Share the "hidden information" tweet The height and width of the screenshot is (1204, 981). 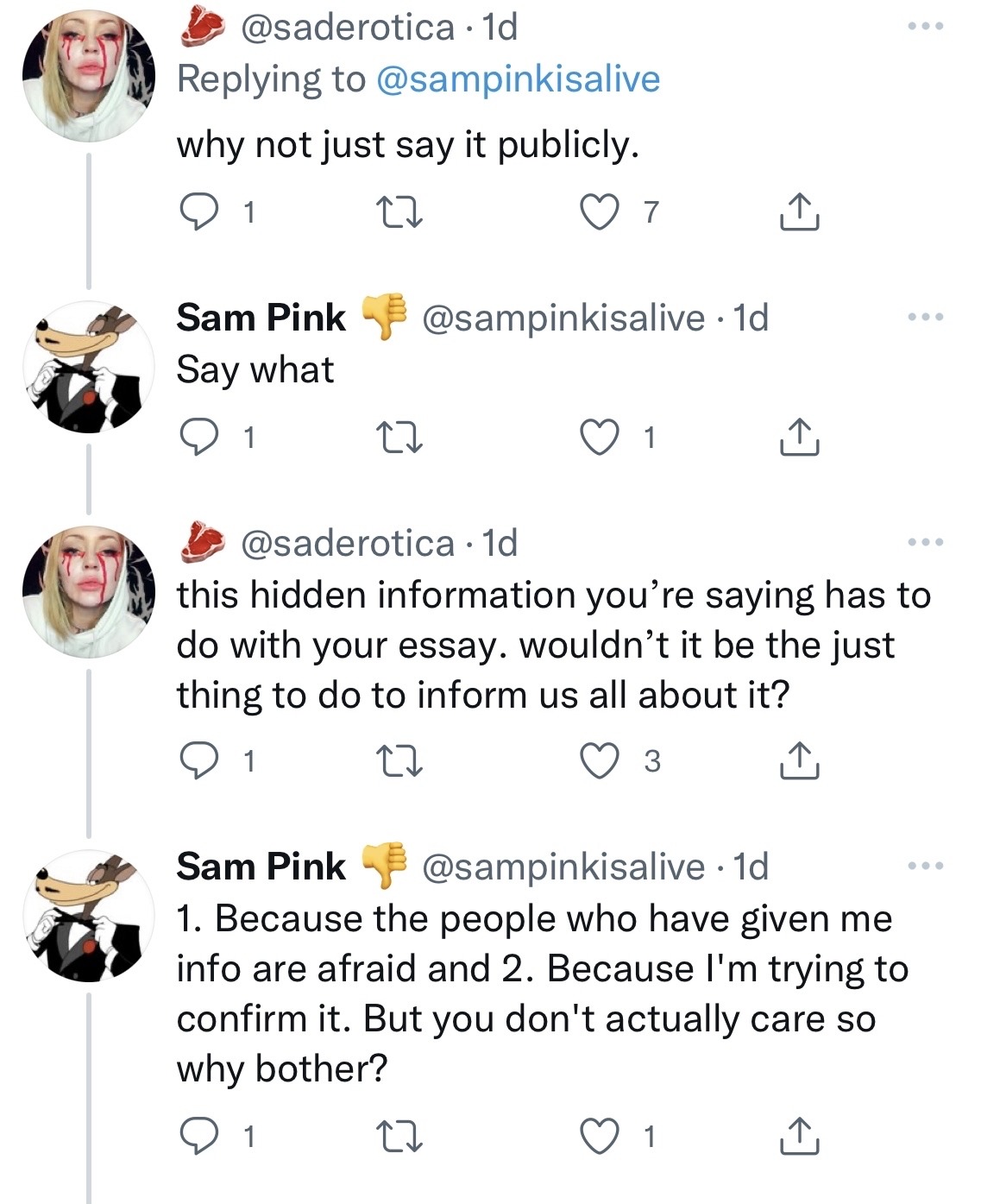point(799,760)
